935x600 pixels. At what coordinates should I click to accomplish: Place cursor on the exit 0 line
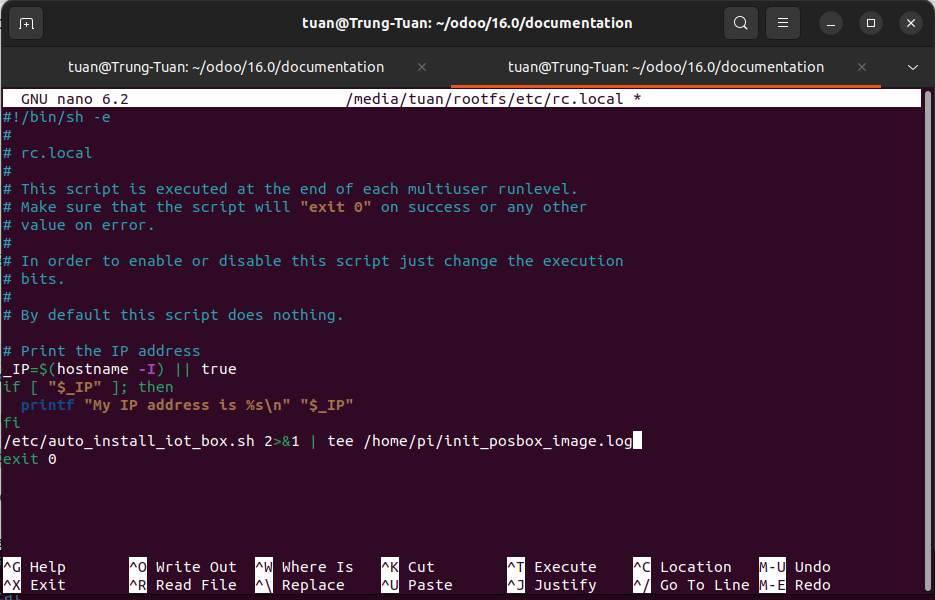(x=23, y=458)
